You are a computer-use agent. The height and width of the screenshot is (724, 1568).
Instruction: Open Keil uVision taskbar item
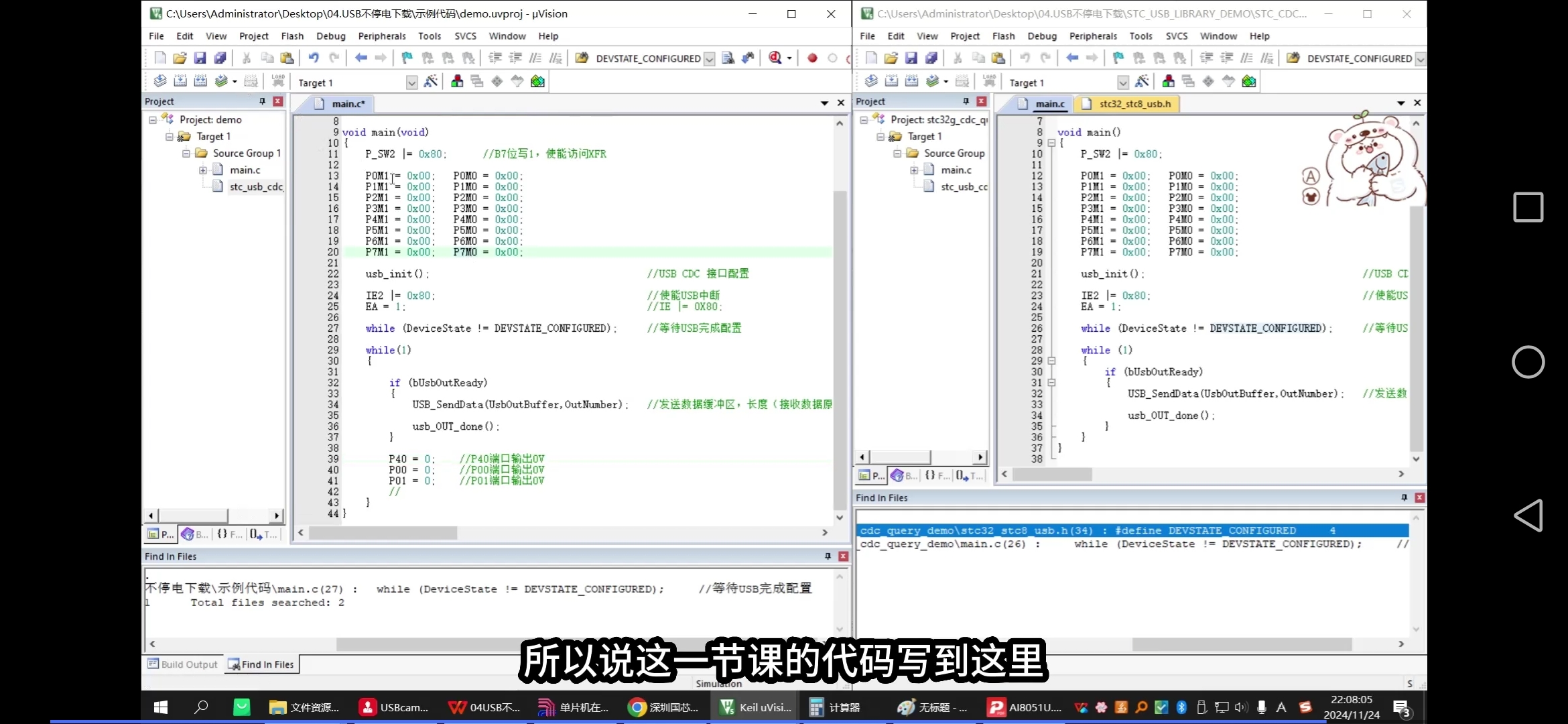[755, 707]
